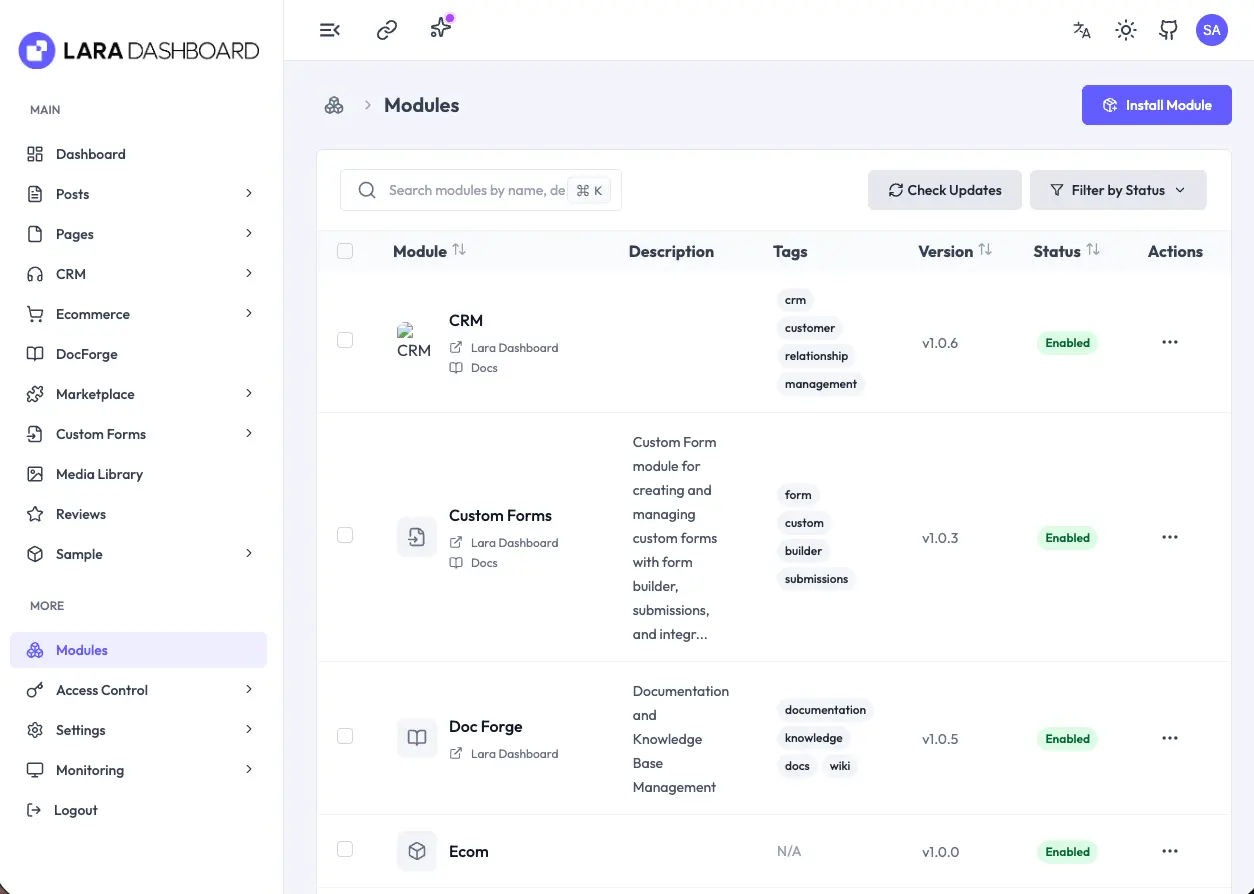Open Lara Dashboard link under CRM
This screenshot has height=894, width=1254.
coord(514,348)
